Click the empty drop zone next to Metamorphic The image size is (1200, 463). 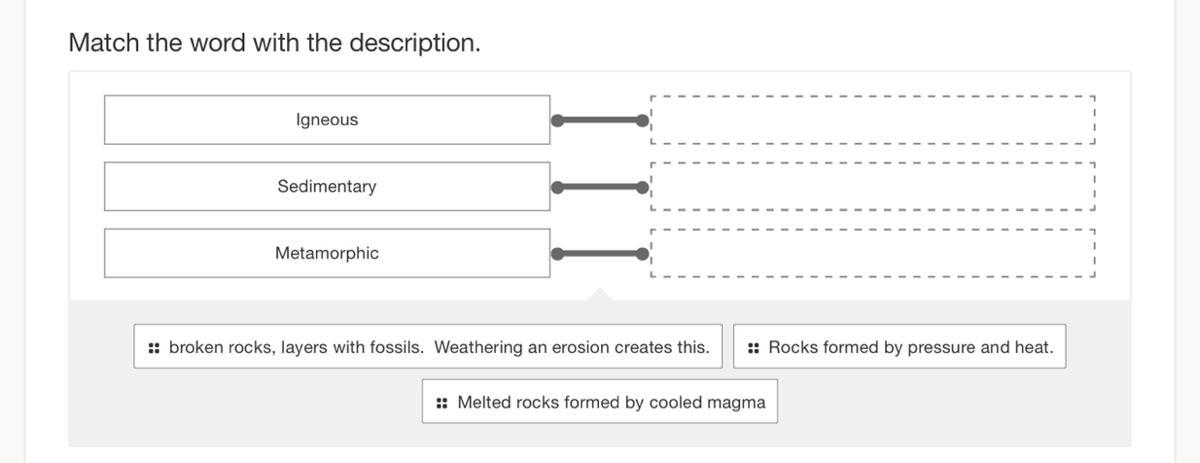pyautogui.click(x=873, y=254)
